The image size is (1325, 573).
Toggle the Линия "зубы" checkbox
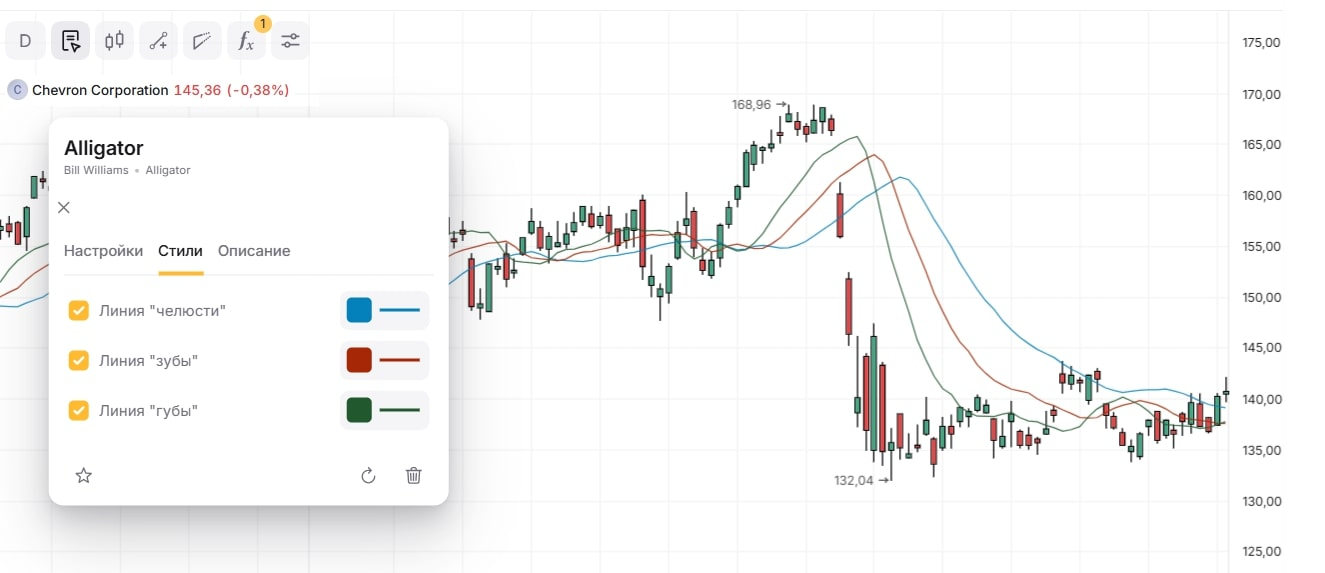(x=79, y=361)
